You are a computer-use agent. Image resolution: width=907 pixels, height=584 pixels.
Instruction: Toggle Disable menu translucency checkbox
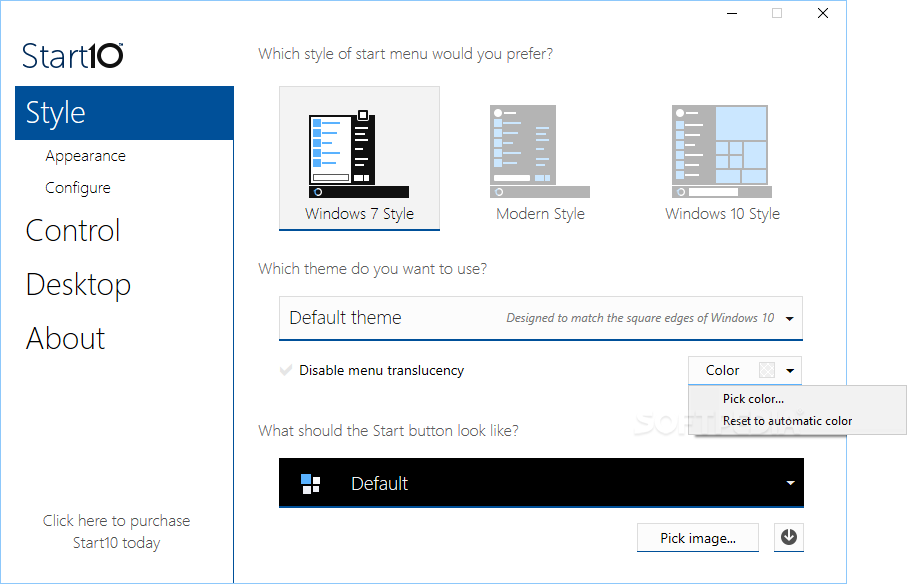click(x=286, y=370)
